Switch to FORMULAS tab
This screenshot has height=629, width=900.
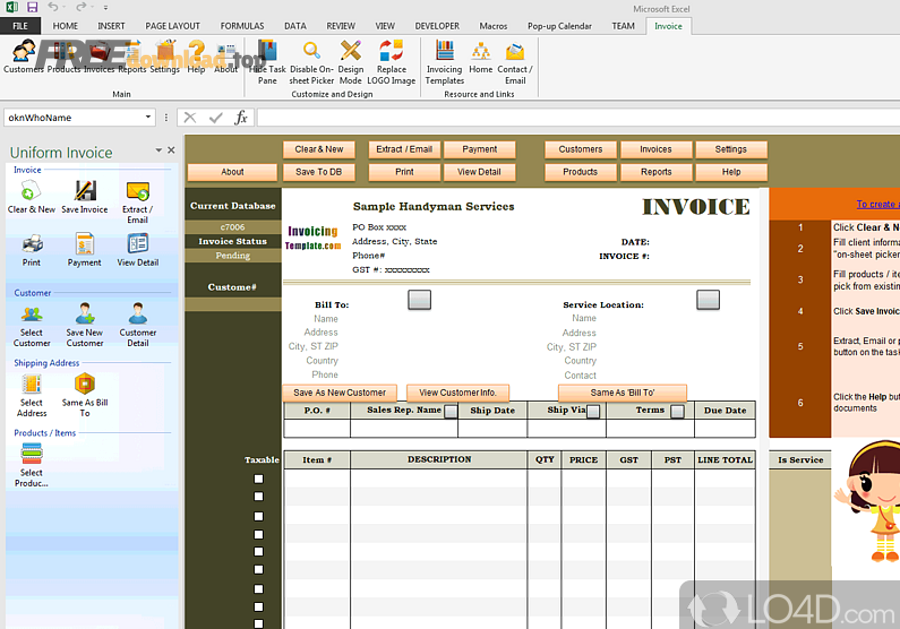tap(242, 26)
